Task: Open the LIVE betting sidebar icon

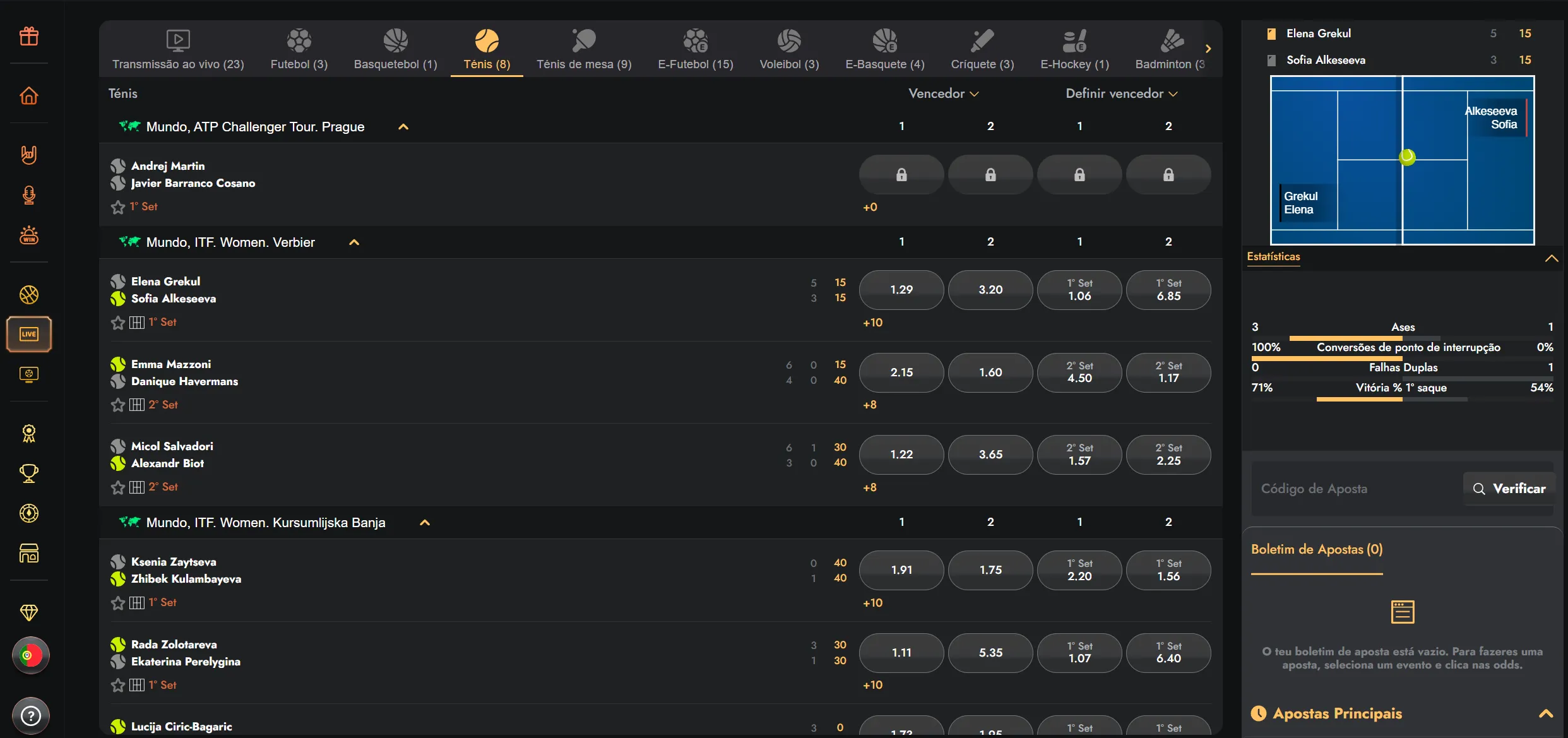Action: (x=29, y=334)
